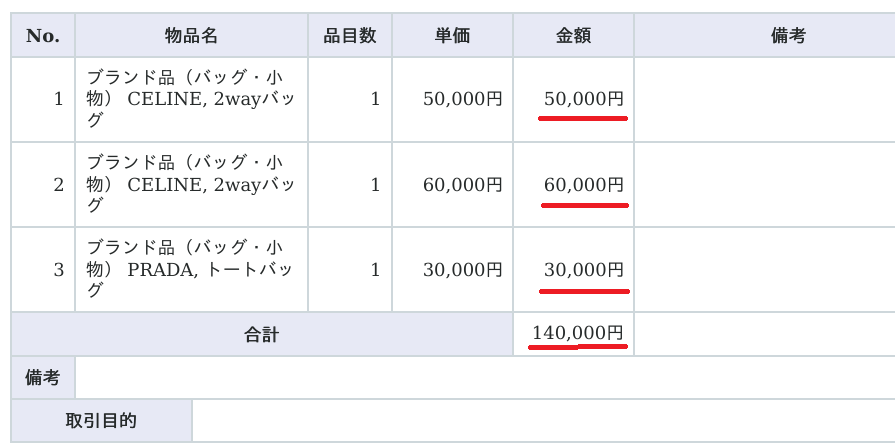Click the empty 備考 field below the total
The width and height of the screenshot is (895, 448).
pos(484,378)
